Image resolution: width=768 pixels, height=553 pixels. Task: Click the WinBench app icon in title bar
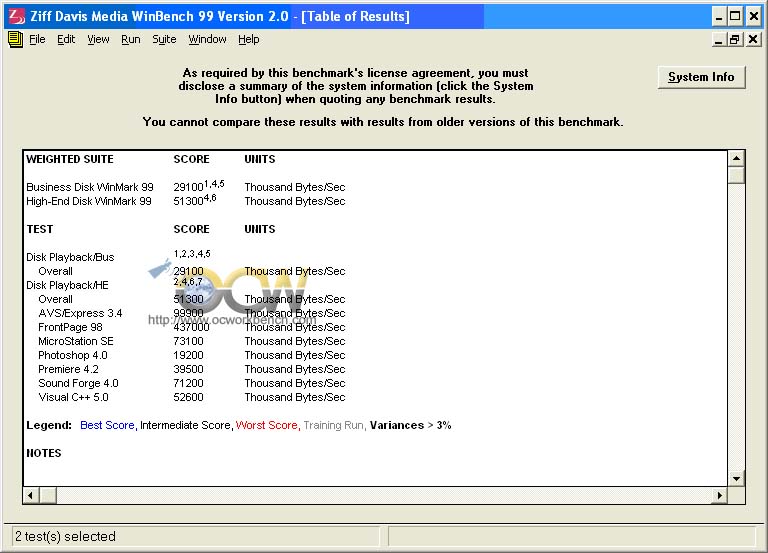pos(17,16)
